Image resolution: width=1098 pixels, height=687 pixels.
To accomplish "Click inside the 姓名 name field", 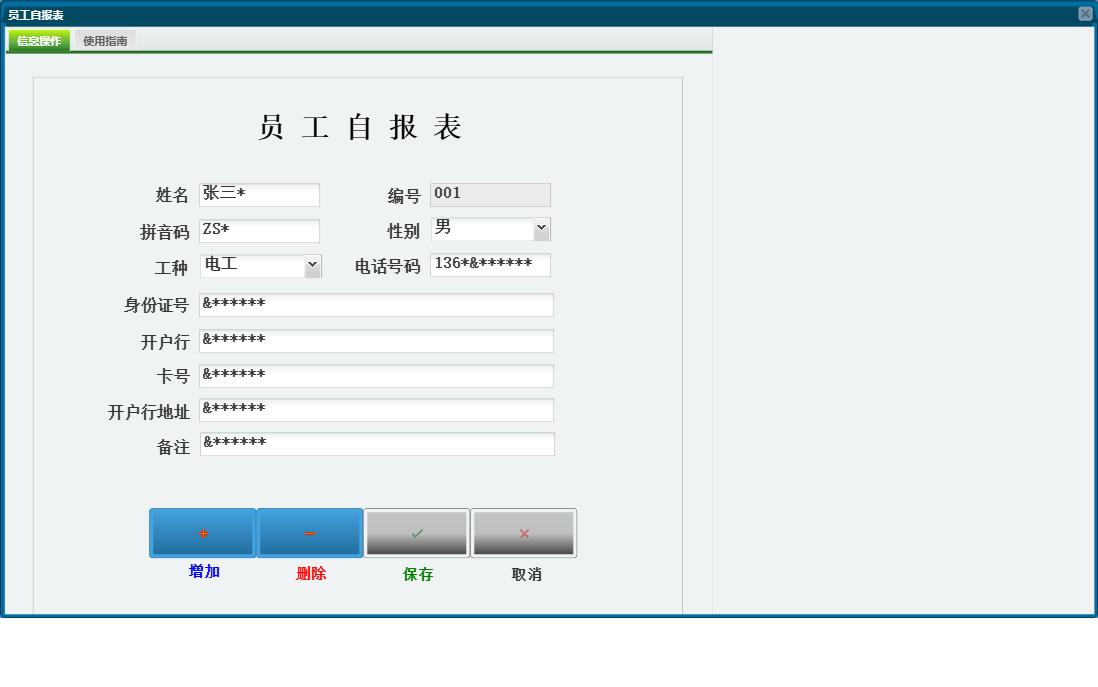I will 260,194.
